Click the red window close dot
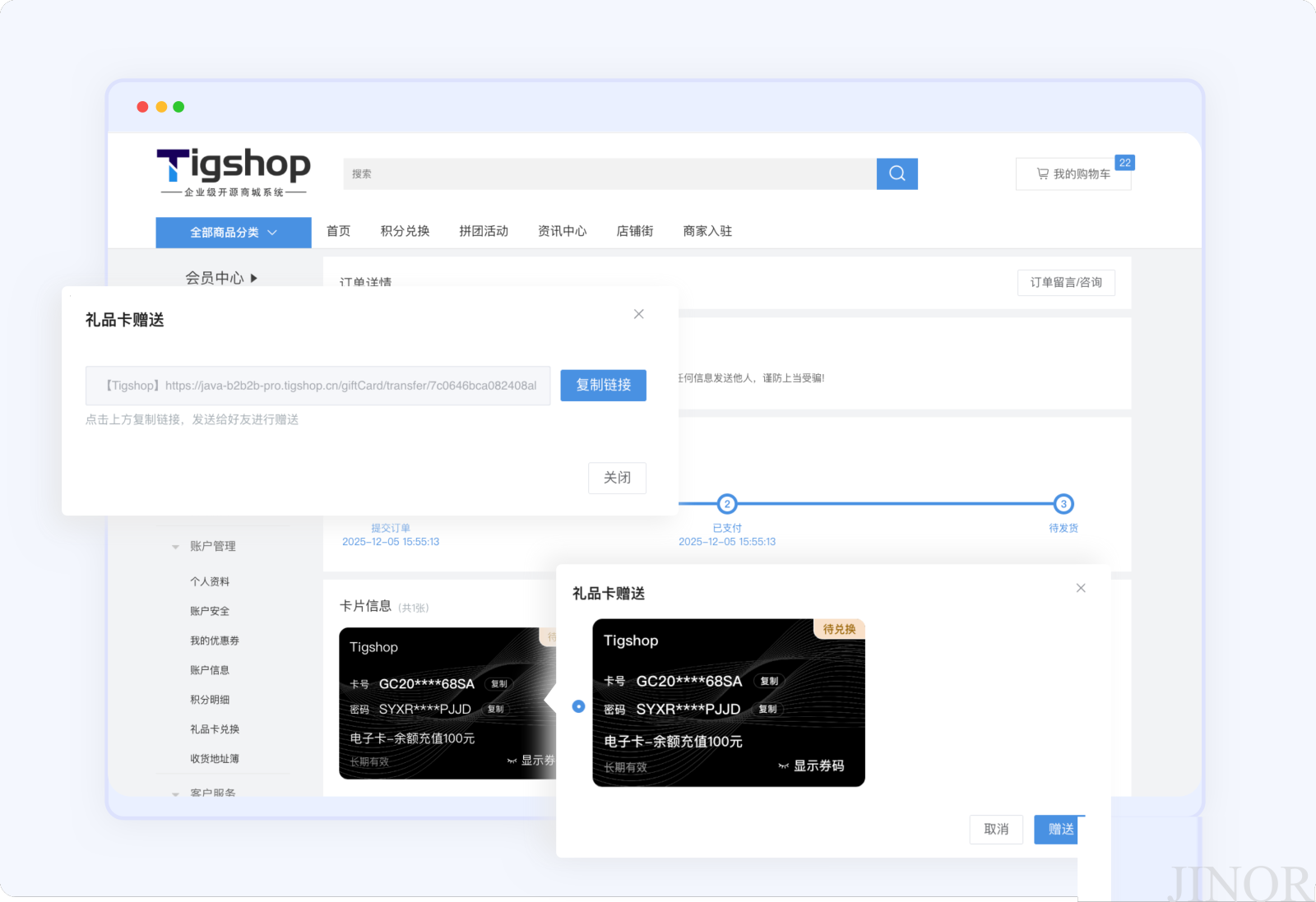This screenshot has width=1316, height=902. [x=142, y=107]
